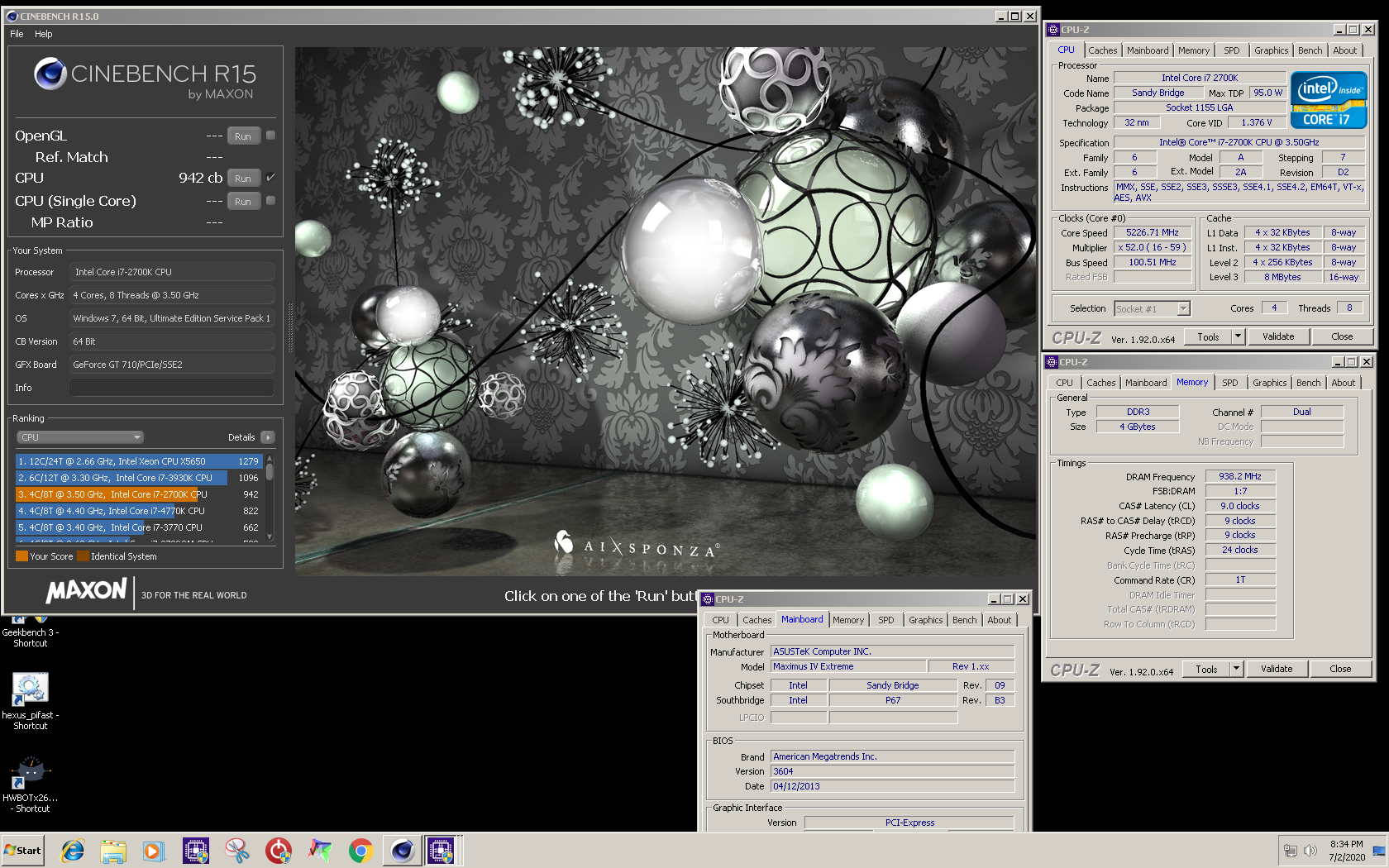Run the CPU (Single Core) benchmark

pyautogui.click(x=243, y=201)
